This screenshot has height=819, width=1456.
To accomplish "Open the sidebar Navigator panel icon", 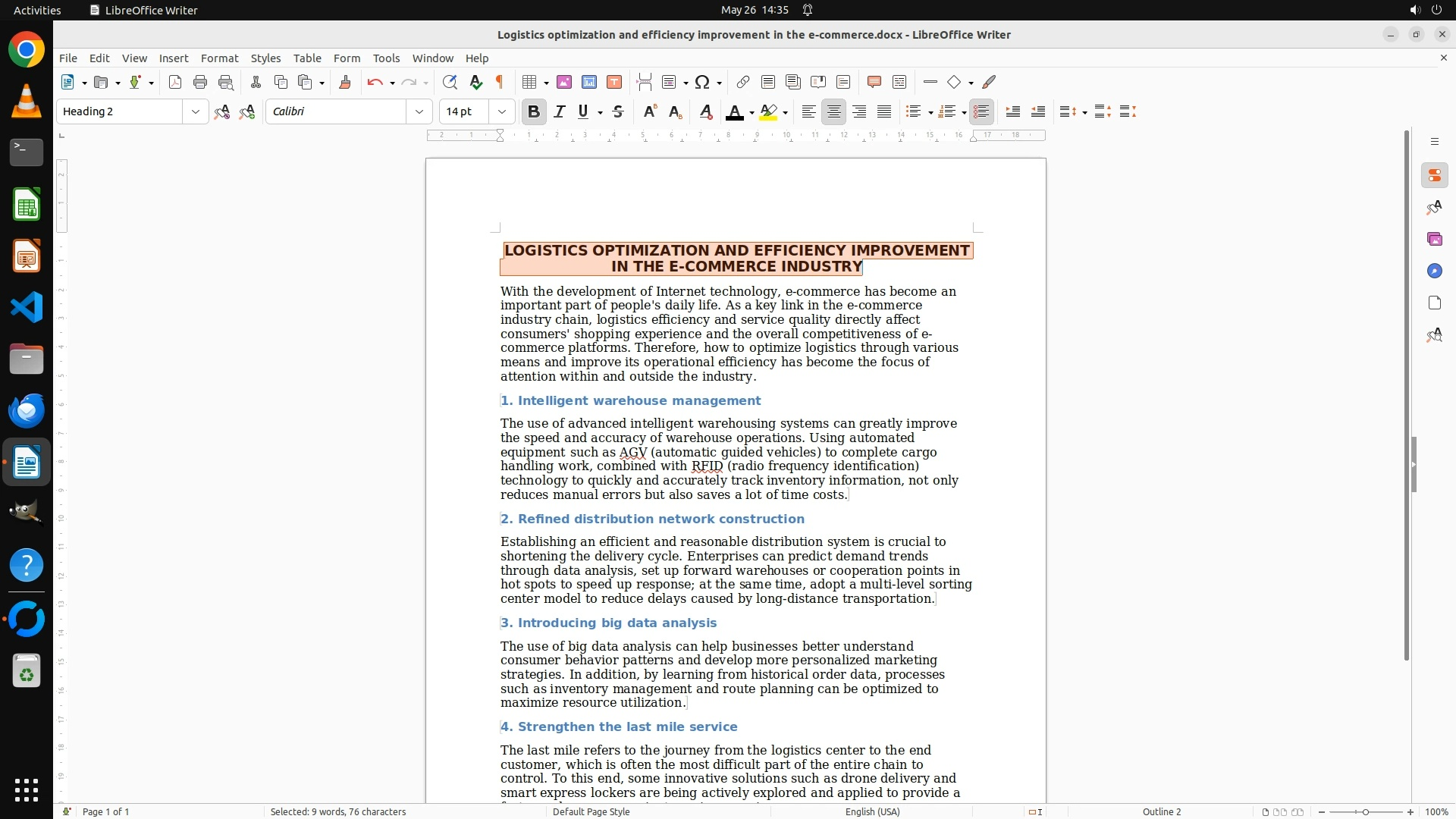I will (1434, 271).
